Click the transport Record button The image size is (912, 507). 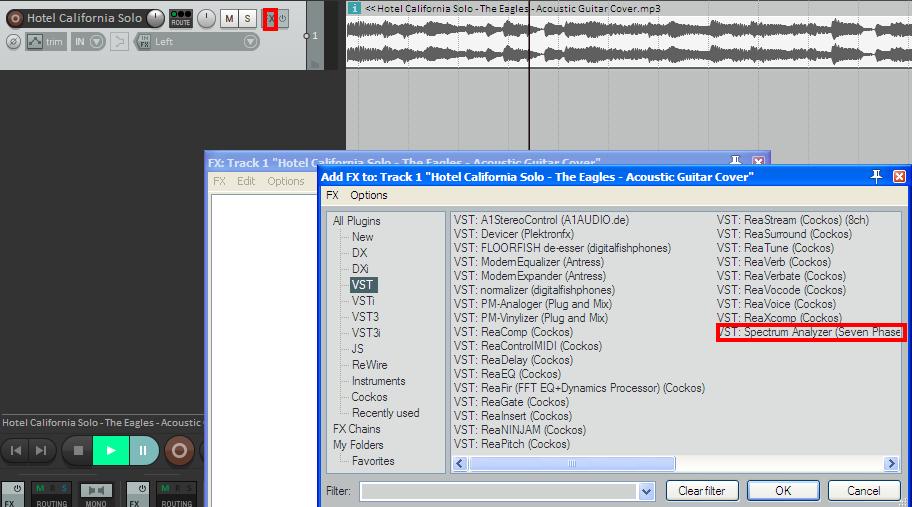pyautogui.click(x=179, y=451)
